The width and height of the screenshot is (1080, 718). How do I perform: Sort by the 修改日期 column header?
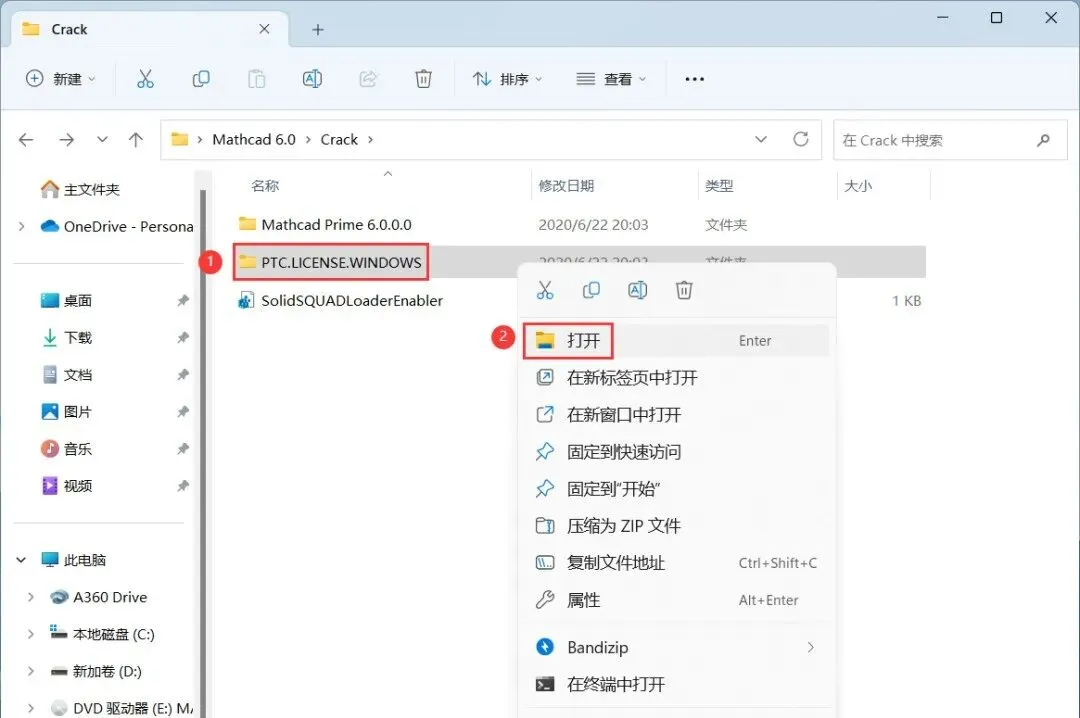(x=566, y=186)
